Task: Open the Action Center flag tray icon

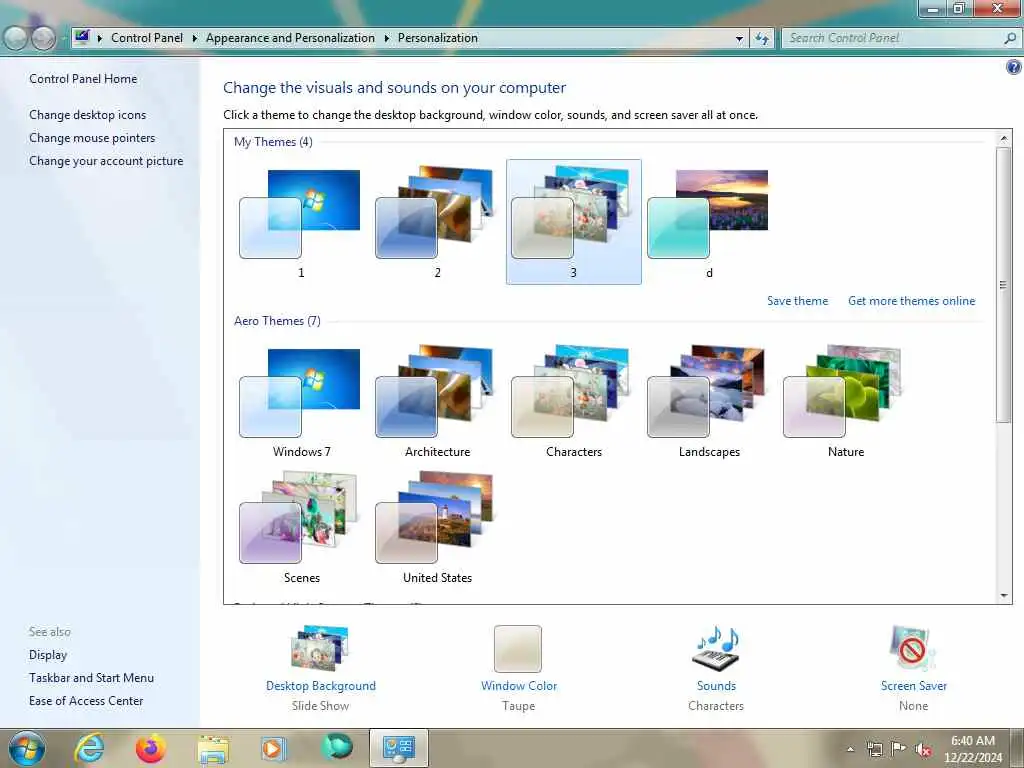Action: (899, 748)
